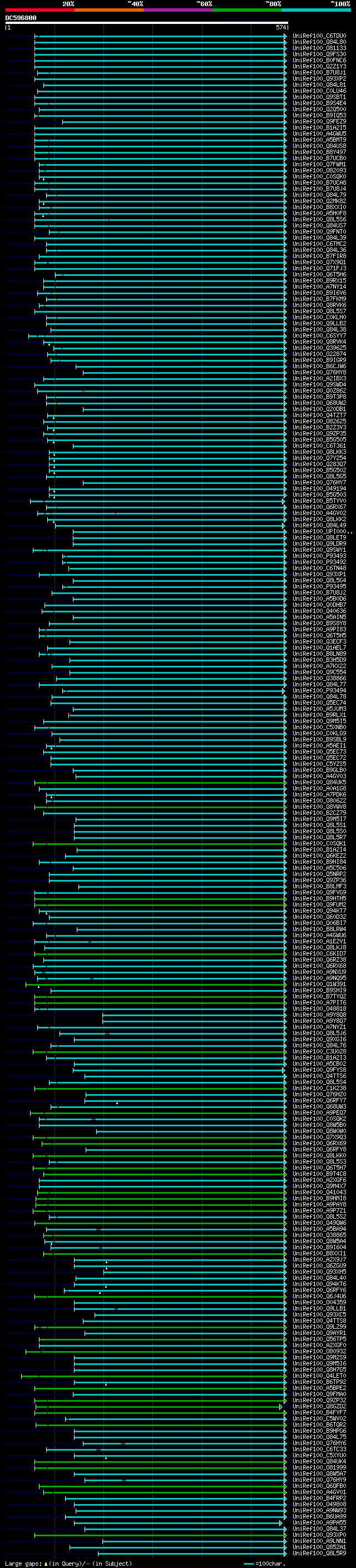Select the UniRef100_P93494 label
The width and height of the screenshot is (356, 1568).
[x=319, y=690]
